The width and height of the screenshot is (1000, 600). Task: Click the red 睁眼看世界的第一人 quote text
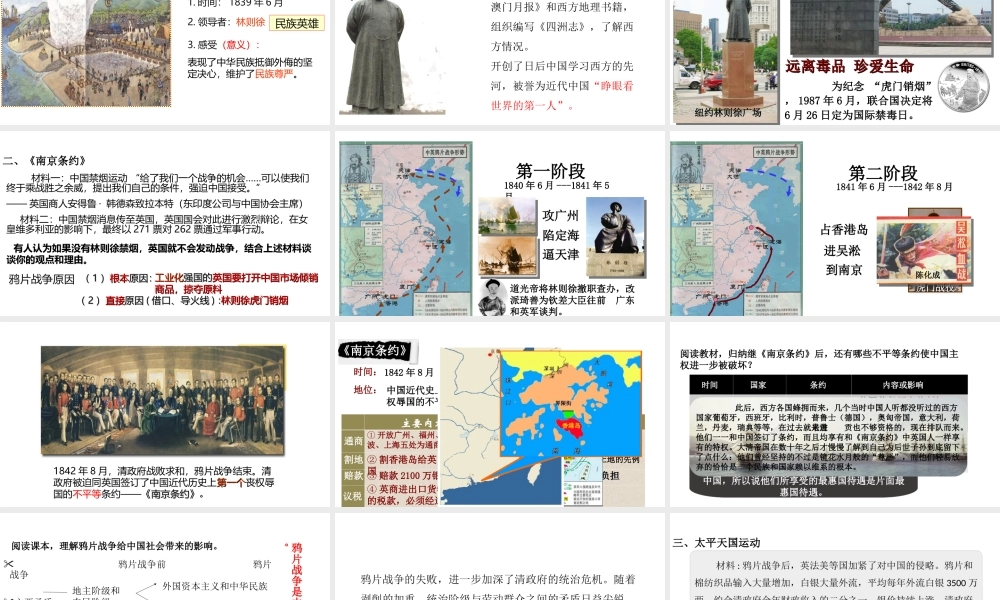(562, 96)
